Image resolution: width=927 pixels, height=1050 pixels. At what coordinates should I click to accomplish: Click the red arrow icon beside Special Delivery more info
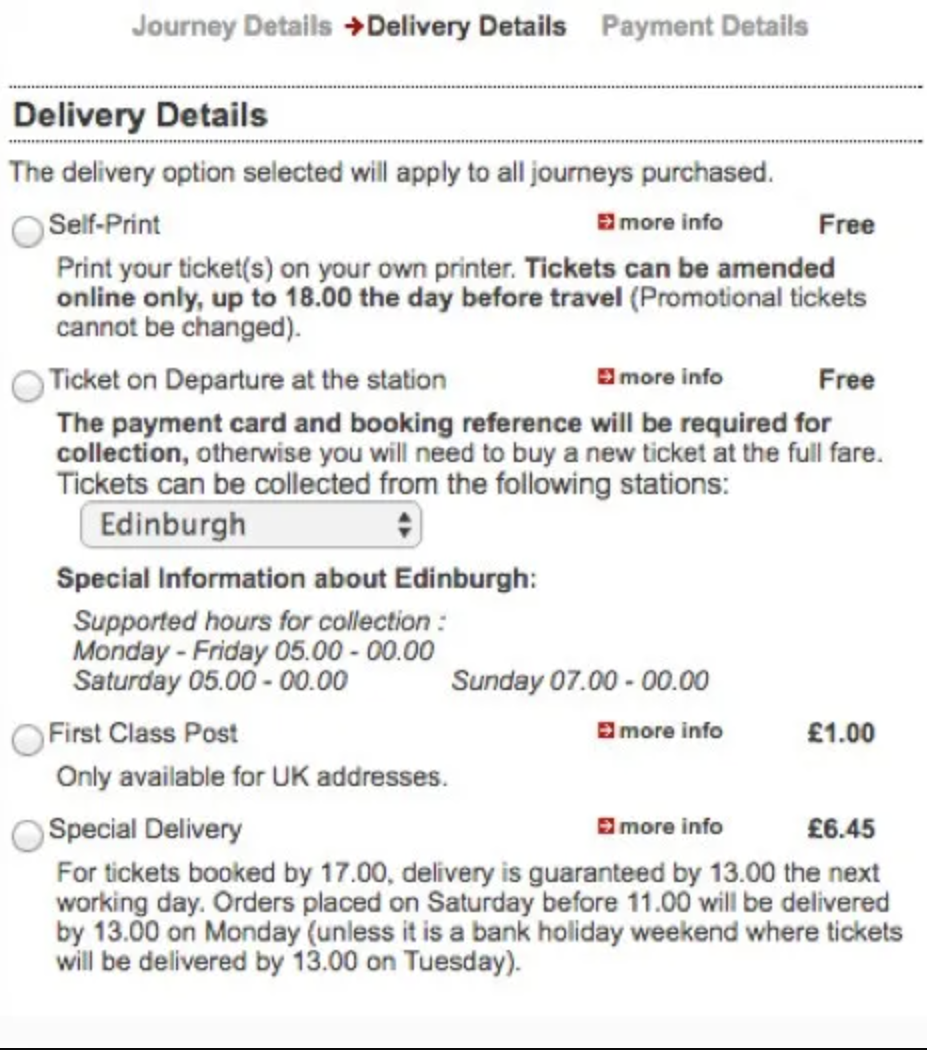point(605,826)
